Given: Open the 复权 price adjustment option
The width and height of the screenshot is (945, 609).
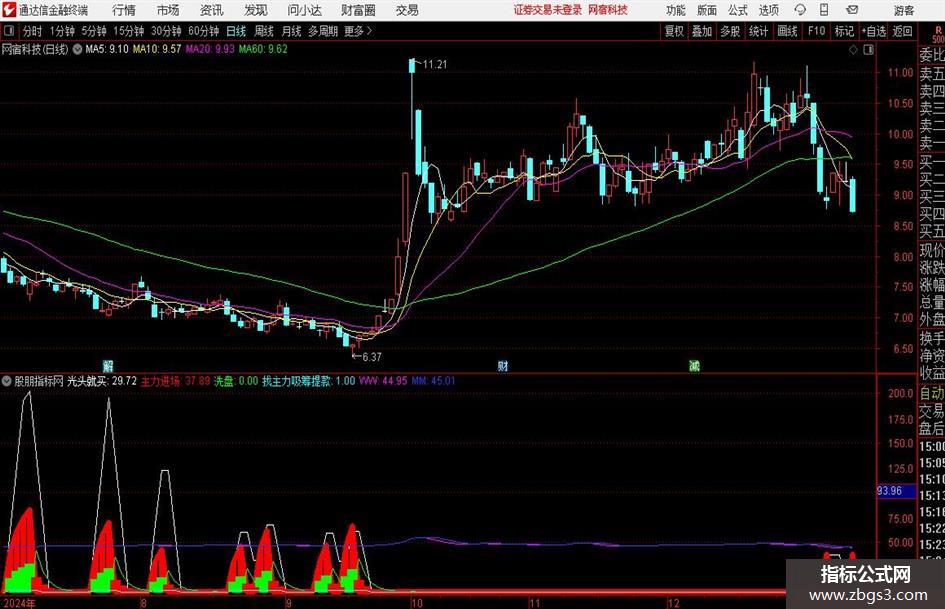Looking at the screenshot, I should point(674,31).
